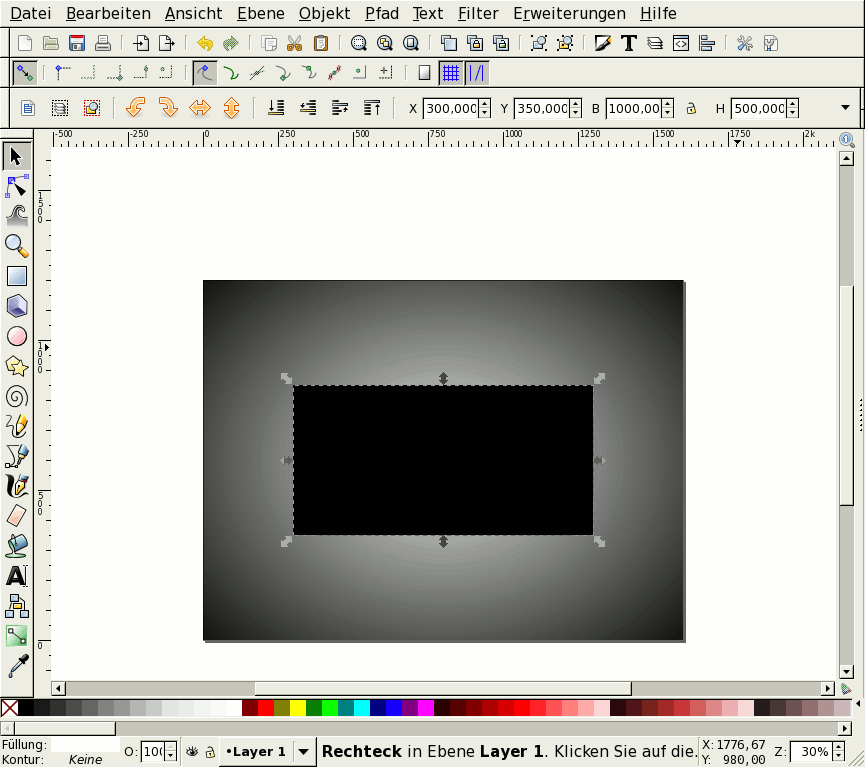
Task: Click the Save document icon
Action: 77,43
